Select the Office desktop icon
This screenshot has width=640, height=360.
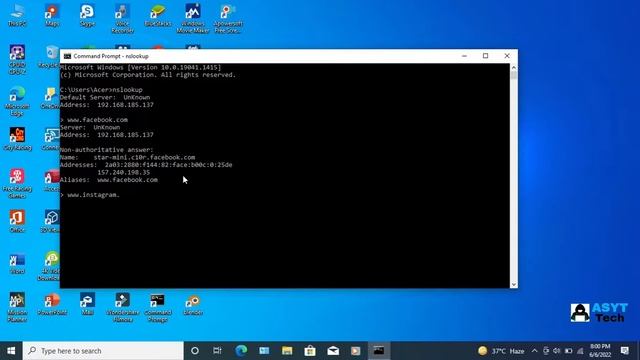17,221
